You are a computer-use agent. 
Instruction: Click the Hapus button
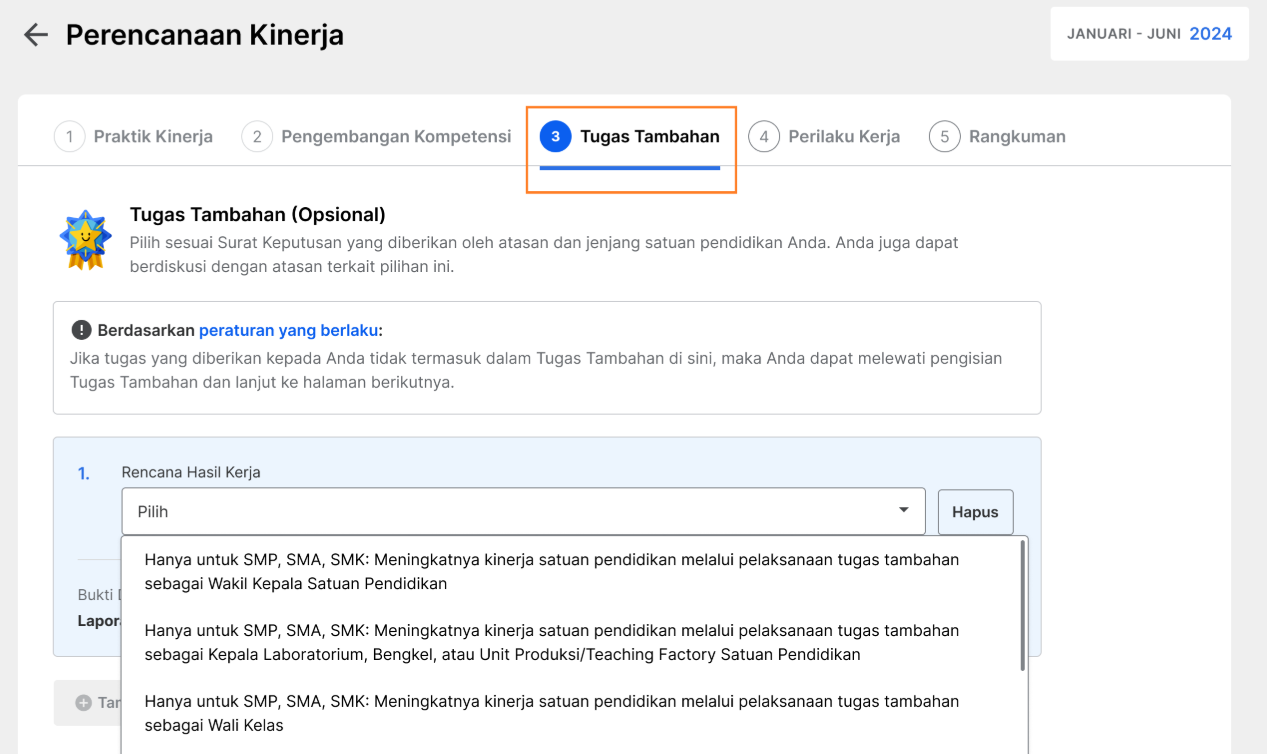(x=975, y=512)
